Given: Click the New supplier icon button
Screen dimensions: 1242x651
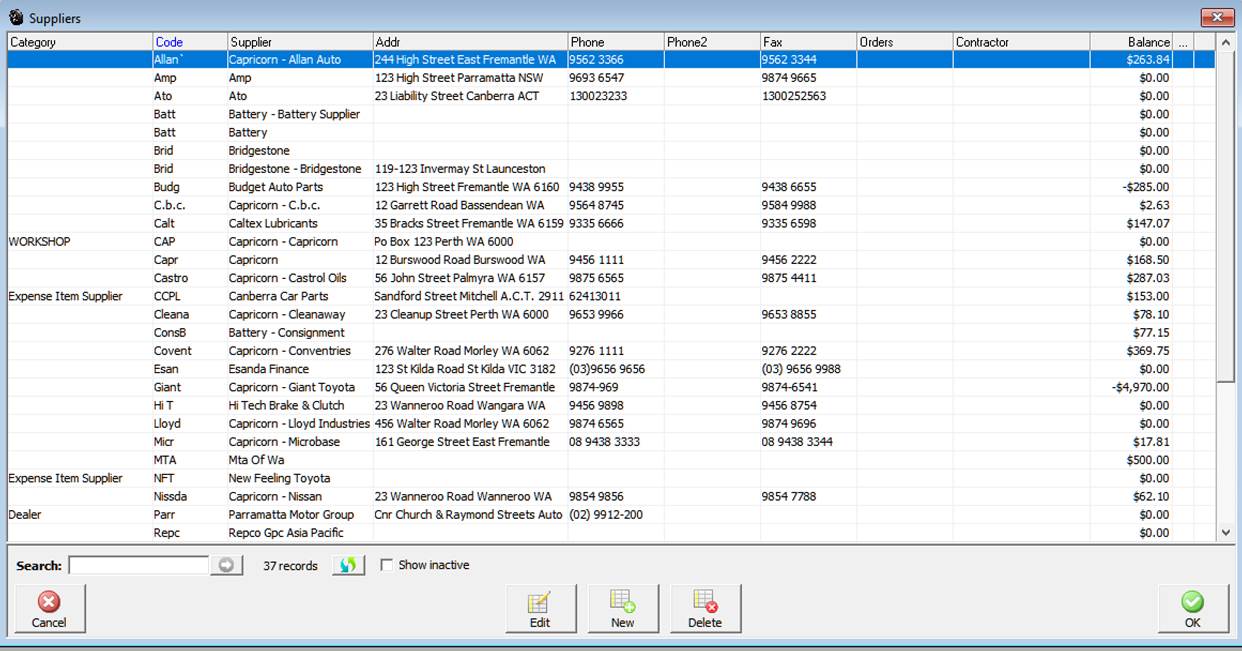Looking at the screenshot, I should pyautogui.click(x=622, y=608).
